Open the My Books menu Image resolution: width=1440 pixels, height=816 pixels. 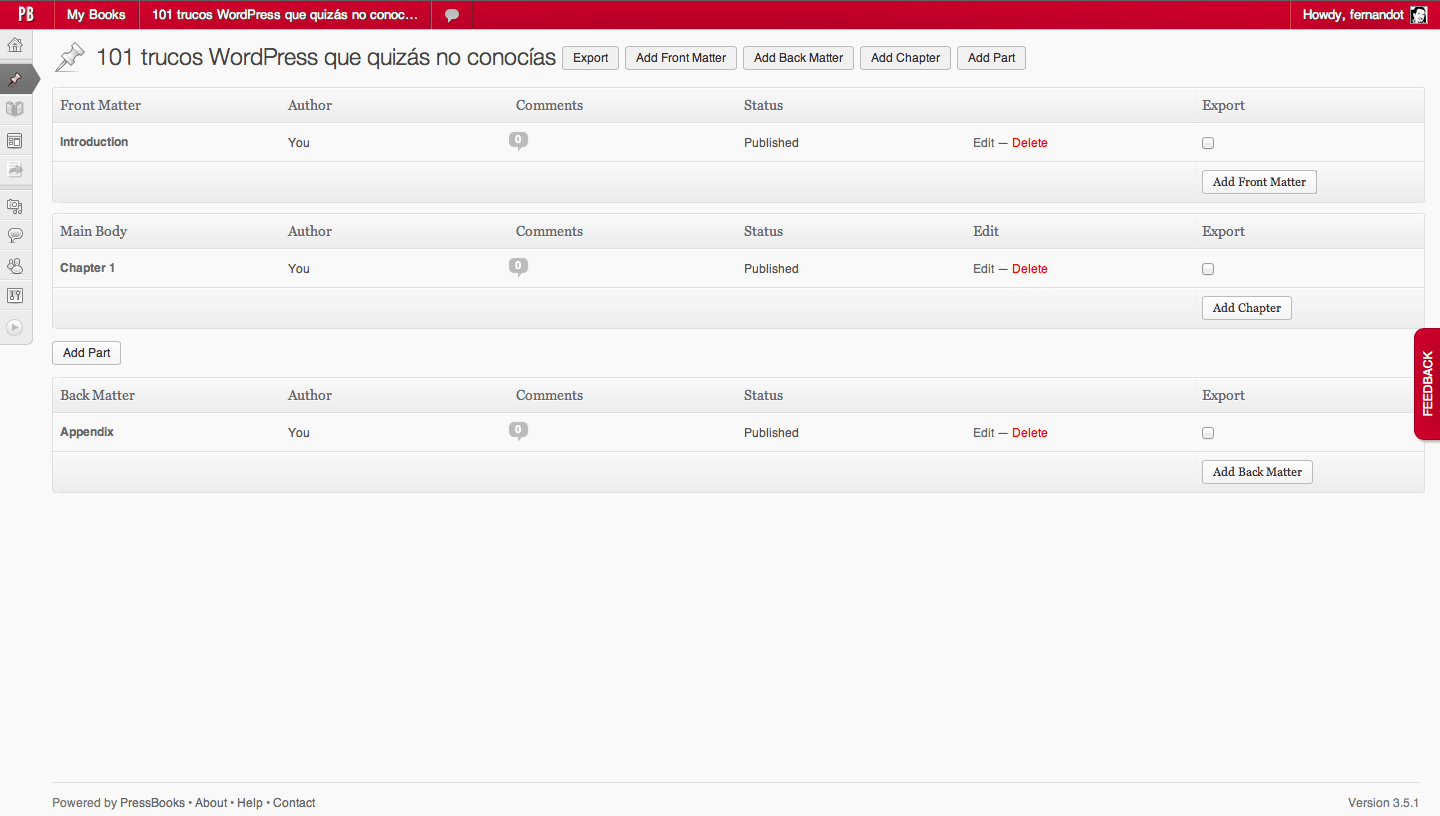(x=96, y=15)
